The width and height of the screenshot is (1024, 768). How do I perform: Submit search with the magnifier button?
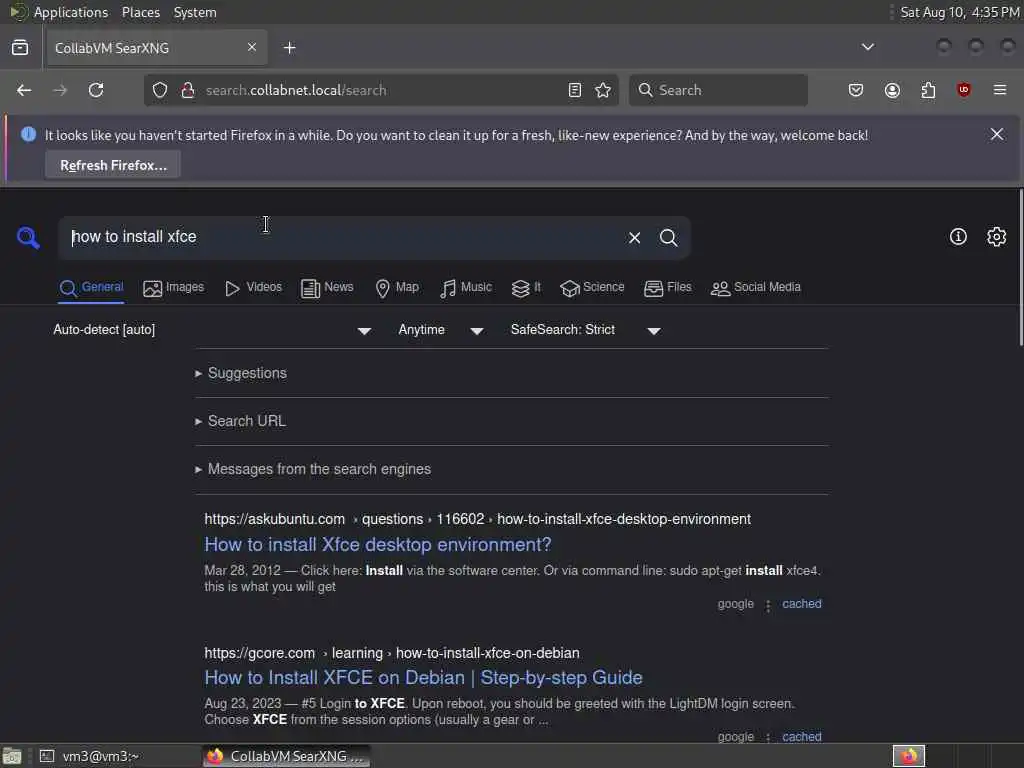click(x=668, y=238)
